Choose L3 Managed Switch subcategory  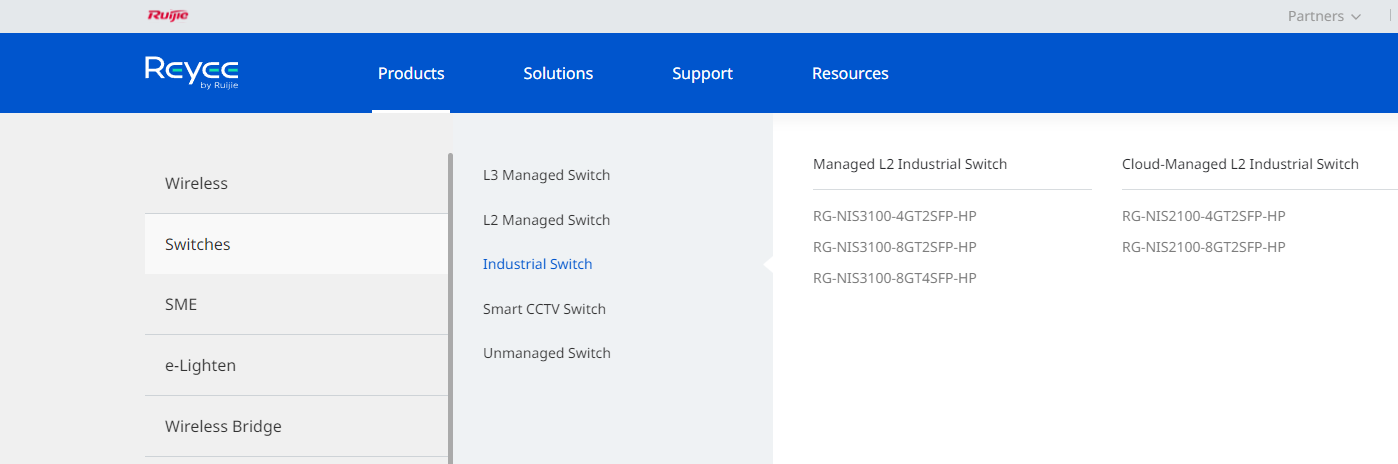tap(546, 175)
